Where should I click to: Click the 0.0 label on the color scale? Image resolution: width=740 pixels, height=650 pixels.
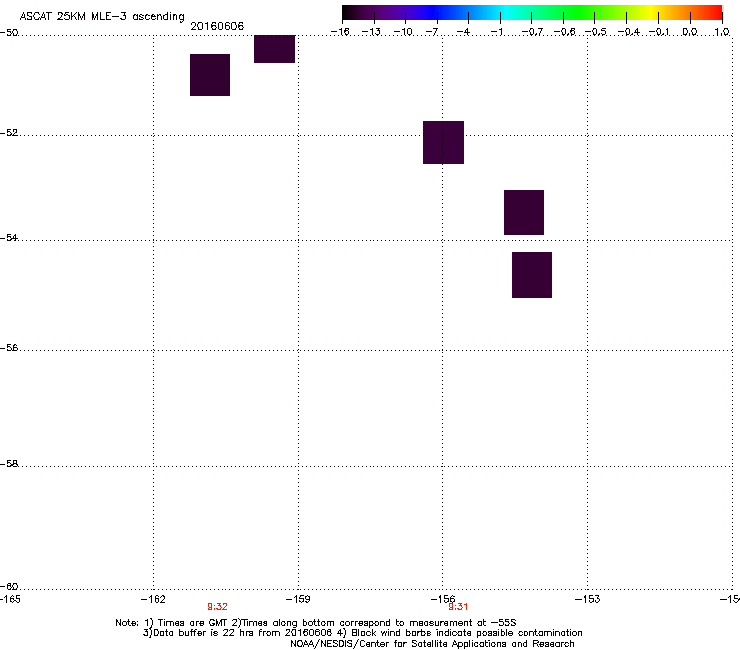click(690, 32)
